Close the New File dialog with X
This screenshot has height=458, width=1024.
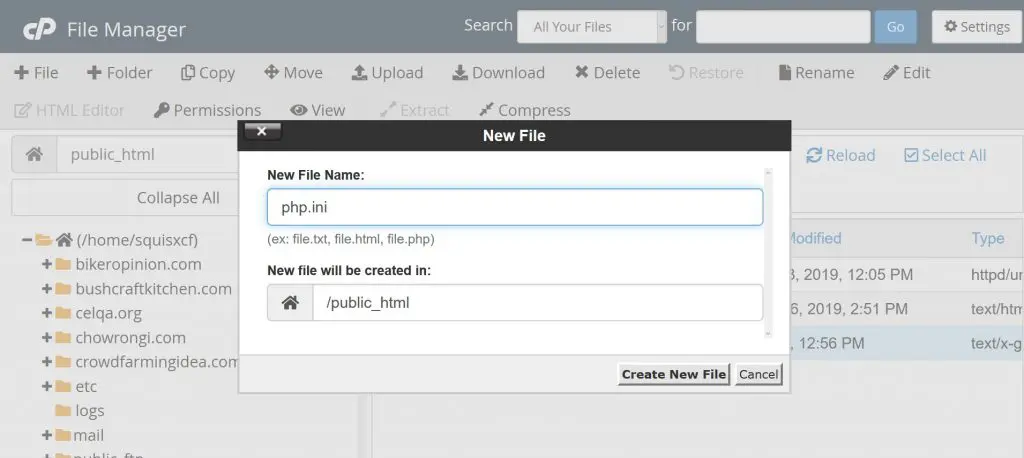click(262, 132)
